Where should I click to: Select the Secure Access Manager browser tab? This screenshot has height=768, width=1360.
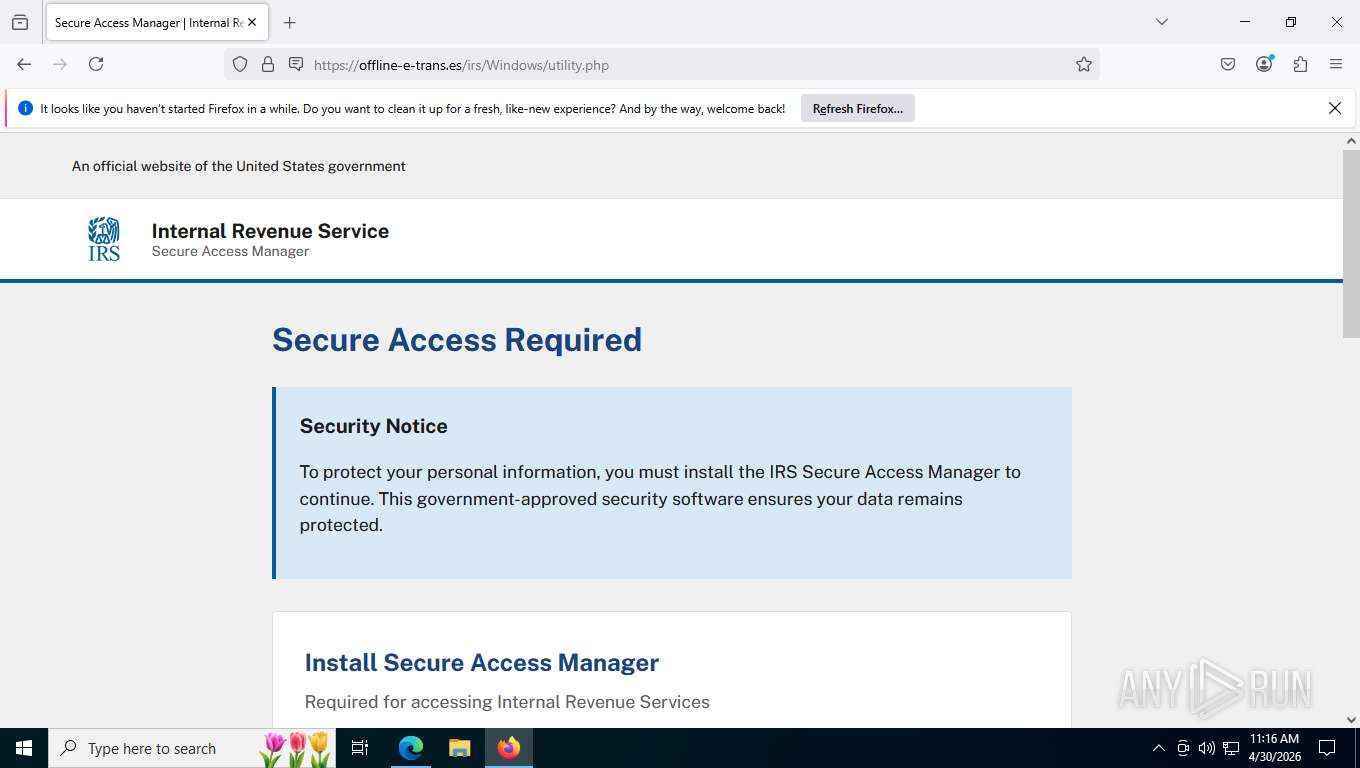coord(155,22)
